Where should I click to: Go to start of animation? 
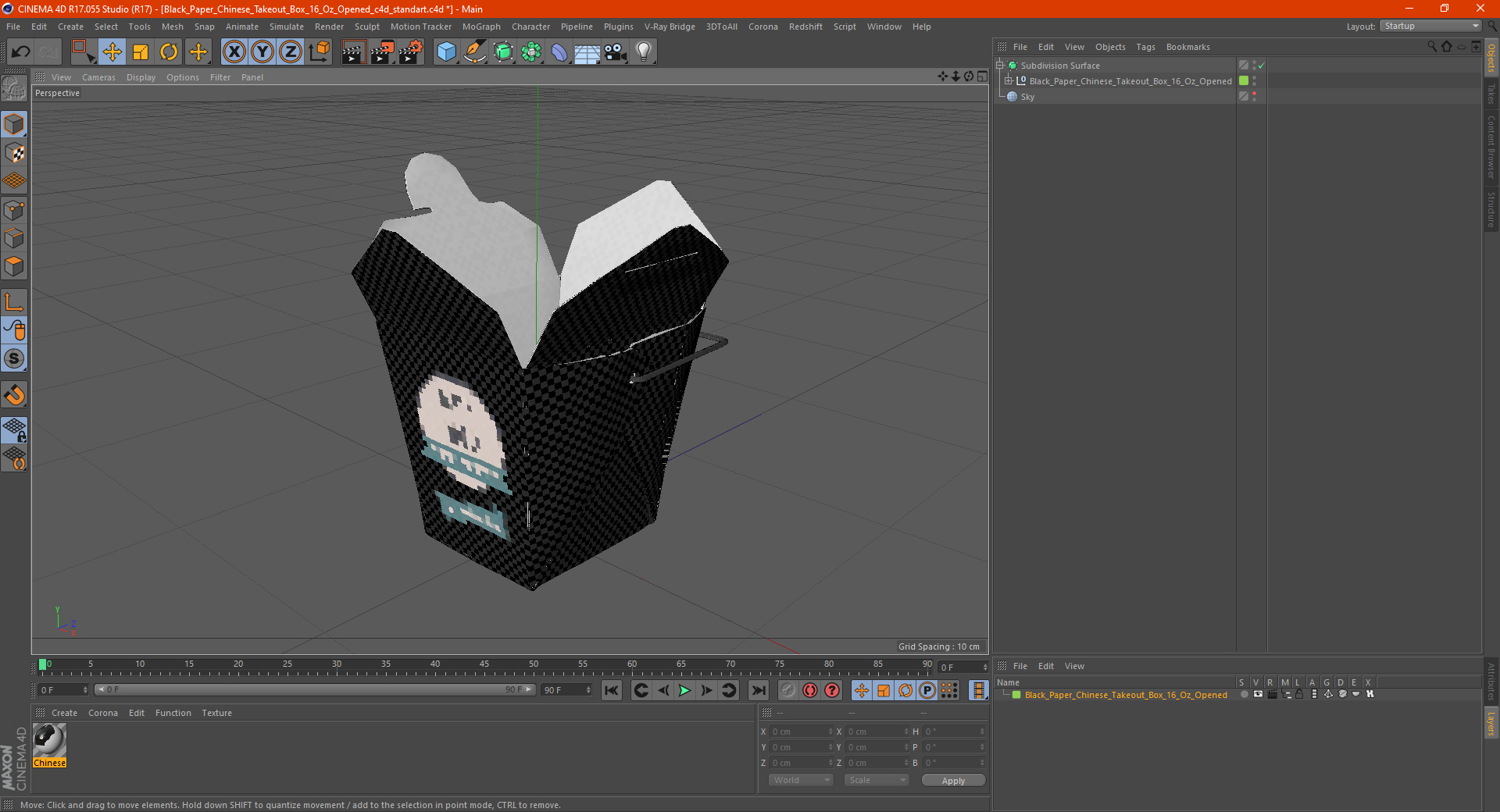(x=612, y=690)
